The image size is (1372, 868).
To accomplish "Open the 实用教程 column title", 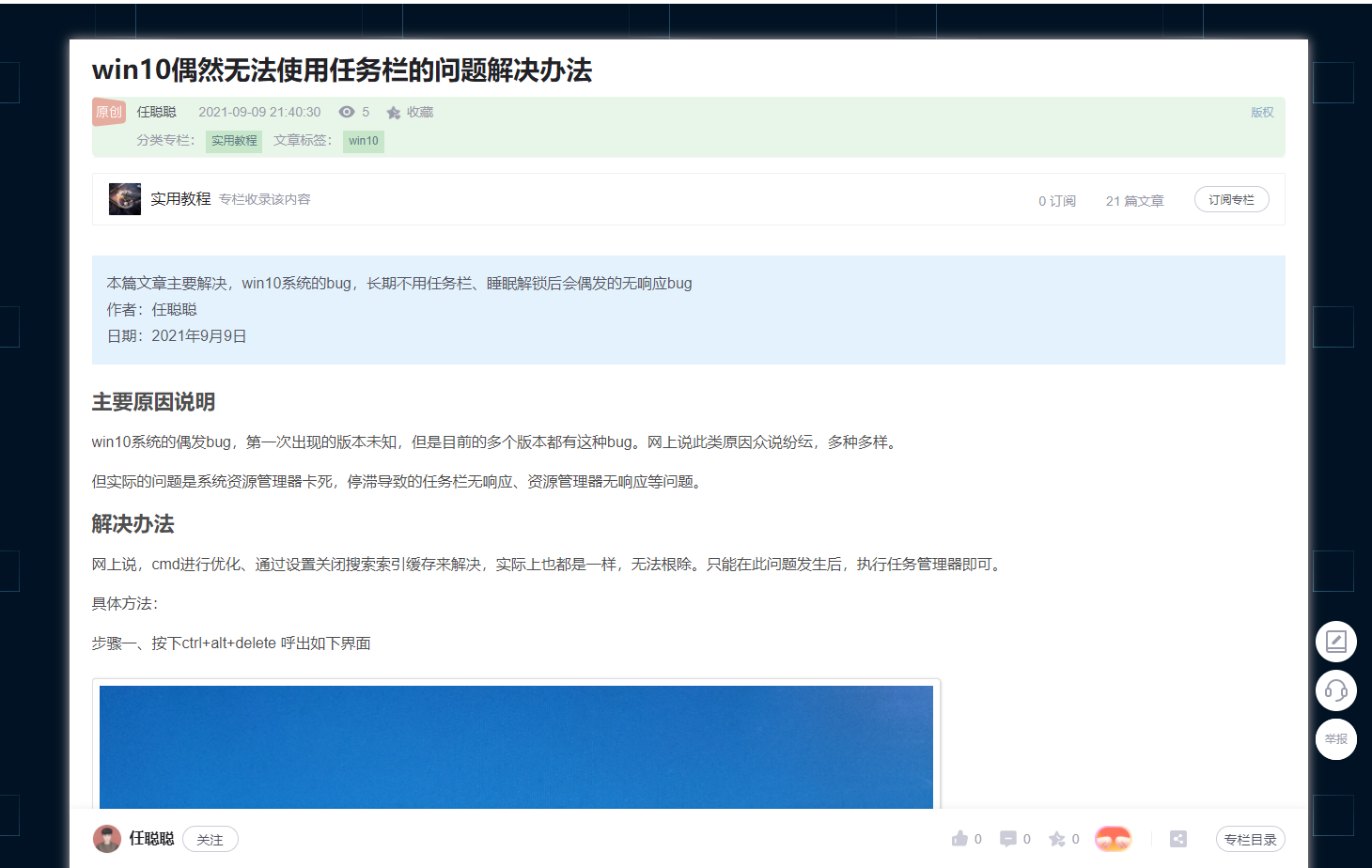I will coord(180,199).
